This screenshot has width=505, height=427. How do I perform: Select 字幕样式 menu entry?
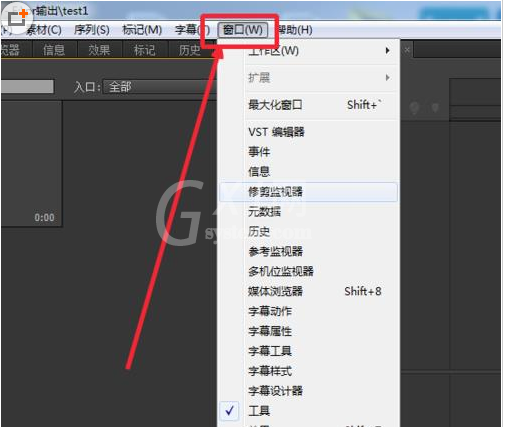coord(308,371)
